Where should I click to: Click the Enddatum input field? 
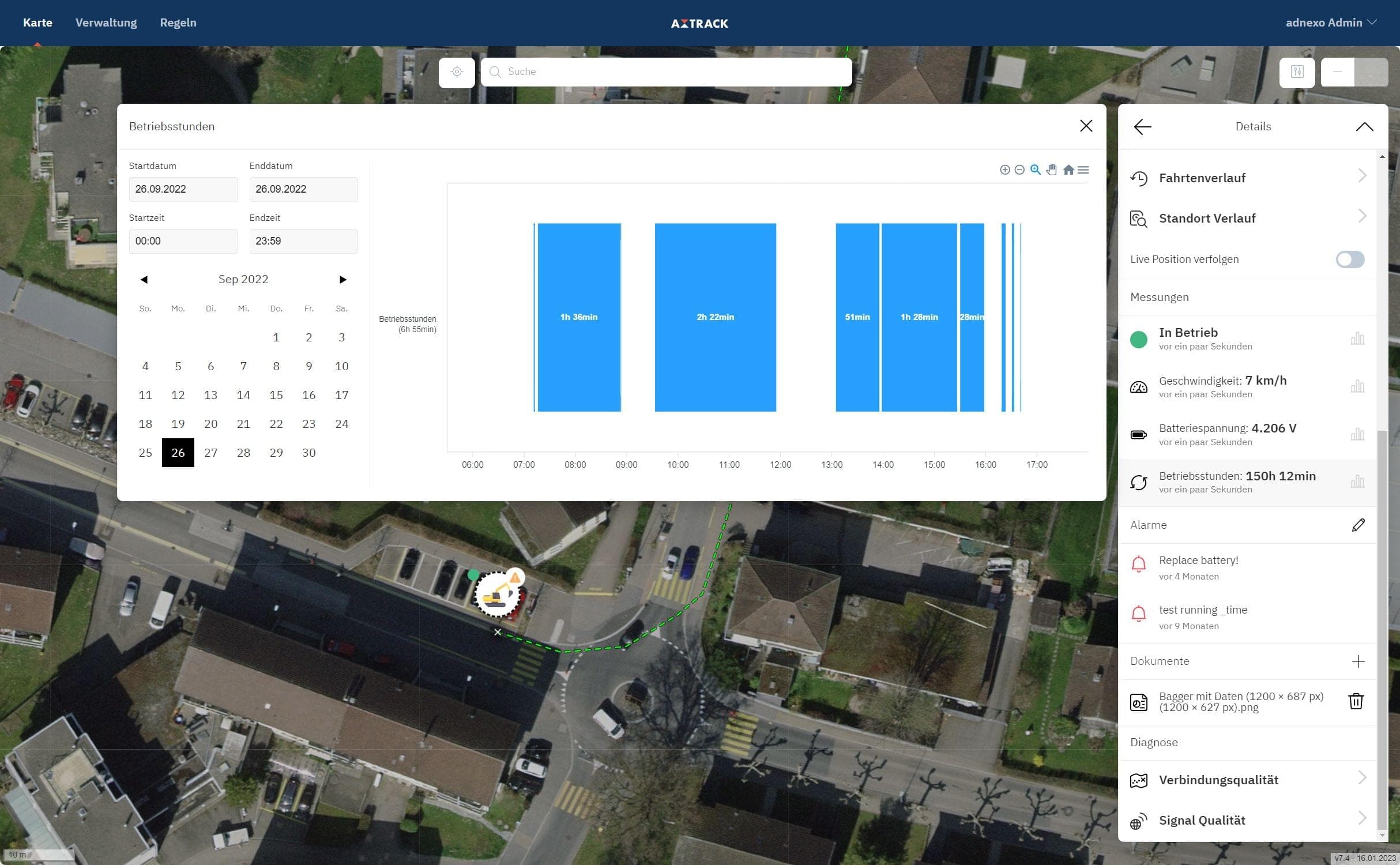click(x=303, y=189)
